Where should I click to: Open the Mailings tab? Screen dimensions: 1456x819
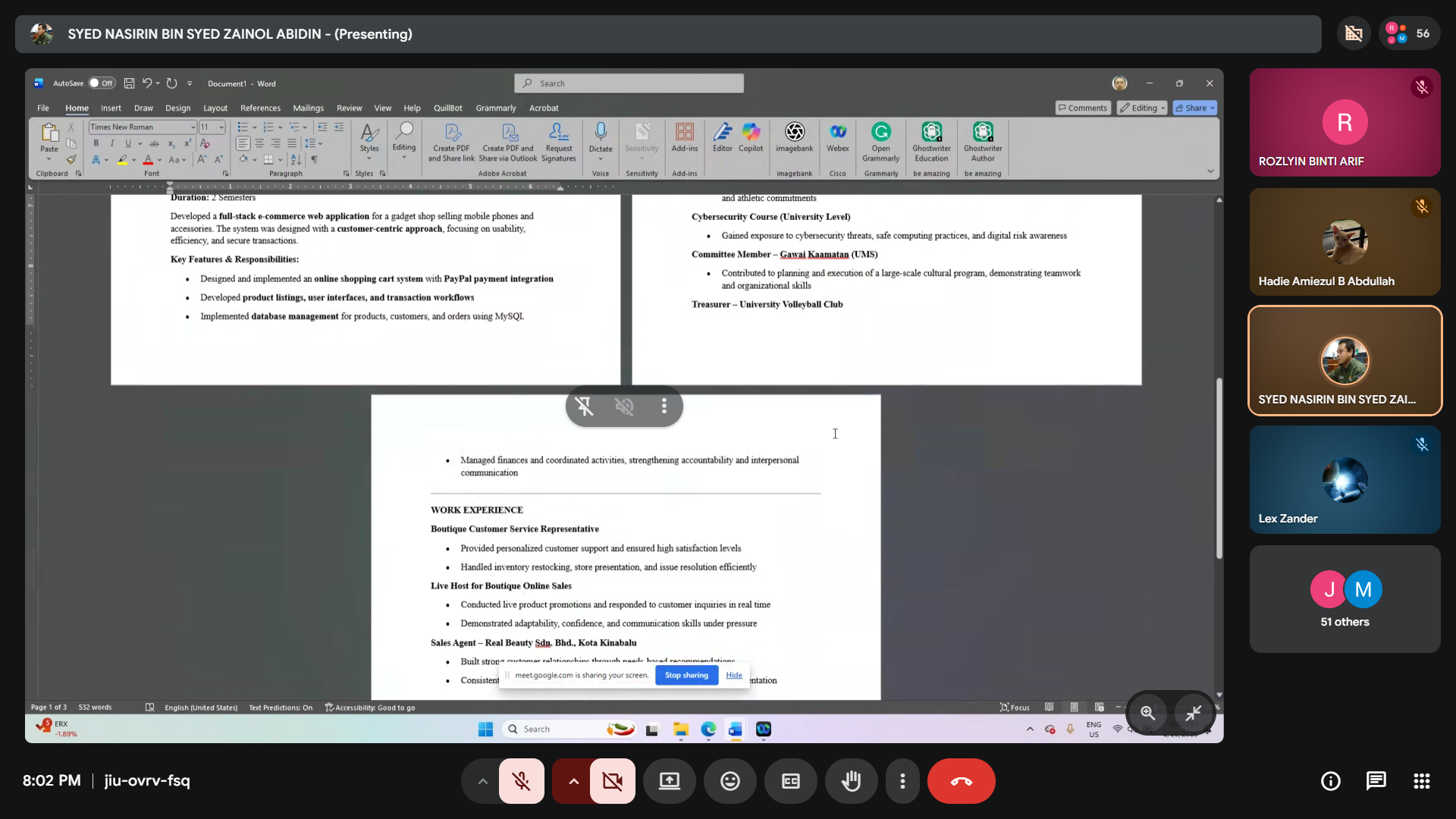tap(308, 108)
